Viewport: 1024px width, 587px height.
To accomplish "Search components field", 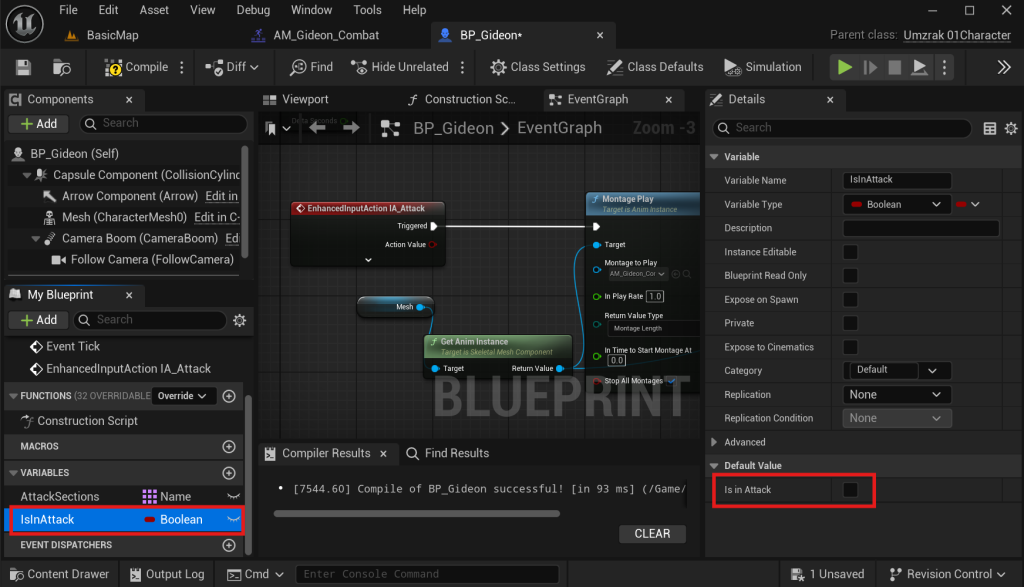I will click(x=163, y=123).
